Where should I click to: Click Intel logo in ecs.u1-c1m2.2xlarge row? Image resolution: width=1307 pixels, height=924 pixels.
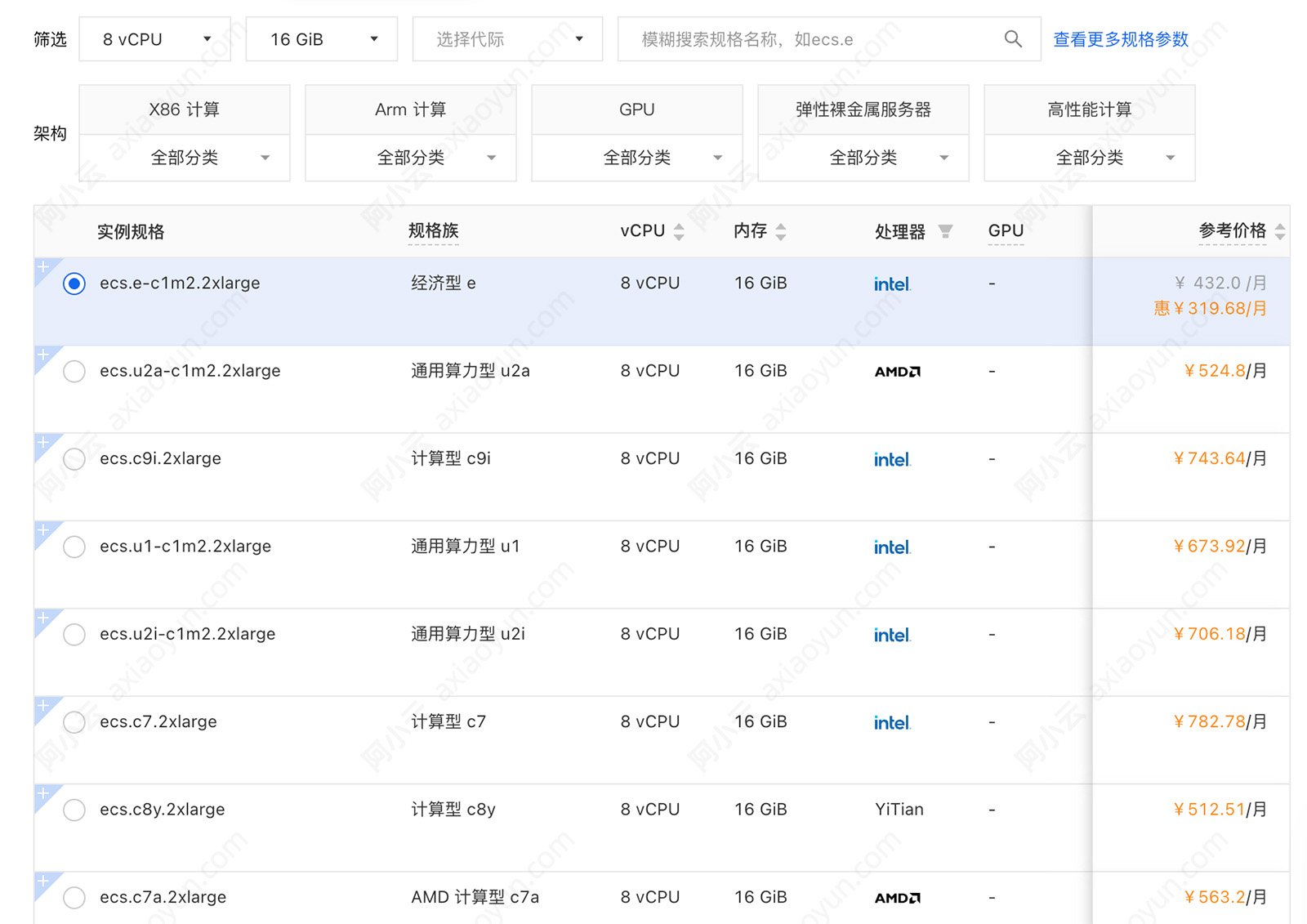point(892,547)
